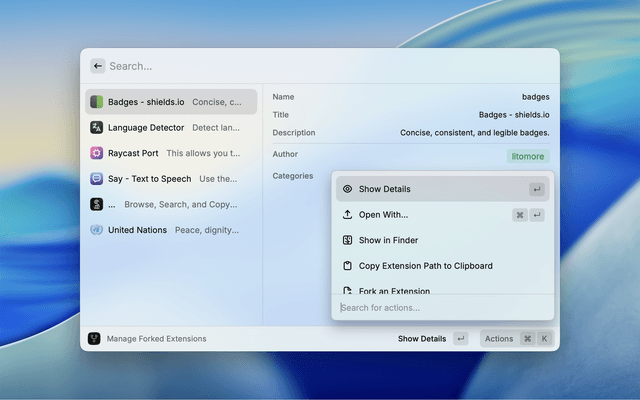Viewport: 640px width, 400px height.
Task: Choose Copy Extension Path to Clipboard
Action: coord(426,266)
